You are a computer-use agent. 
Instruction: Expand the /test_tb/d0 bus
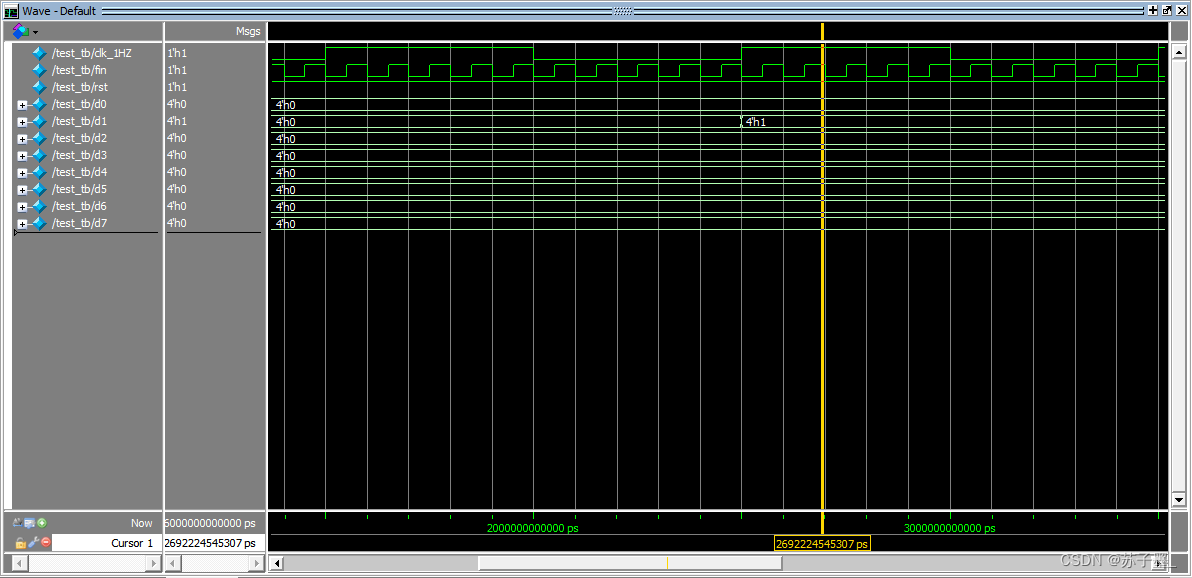(x=22, y=105)
